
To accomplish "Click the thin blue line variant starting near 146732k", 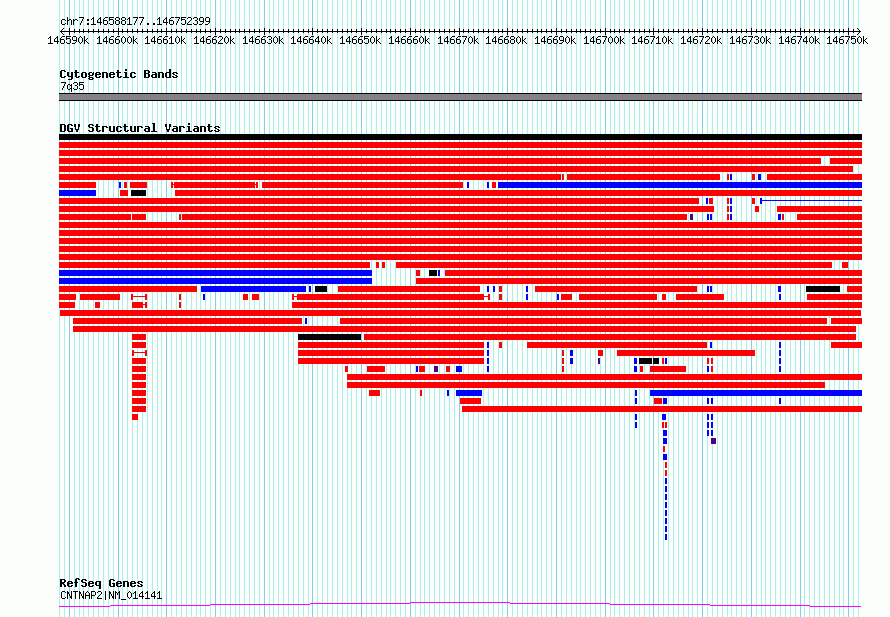I will 811,200.
